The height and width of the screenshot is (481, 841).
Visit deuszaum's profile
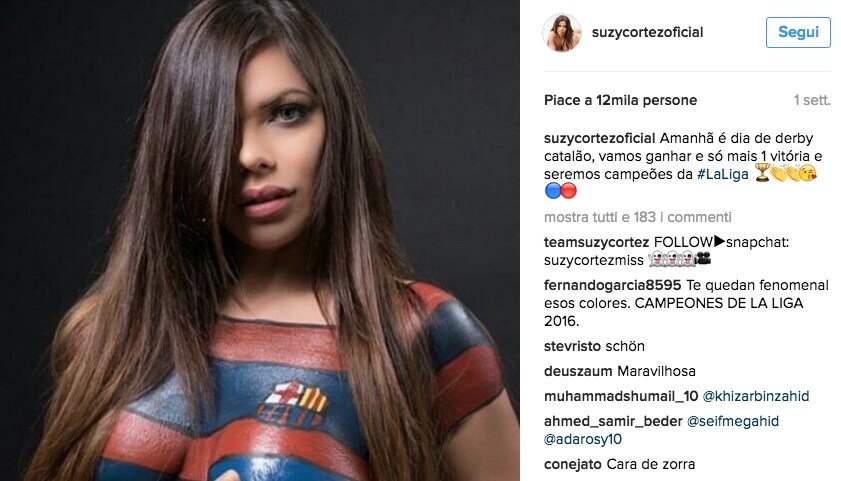coord(578,371)
